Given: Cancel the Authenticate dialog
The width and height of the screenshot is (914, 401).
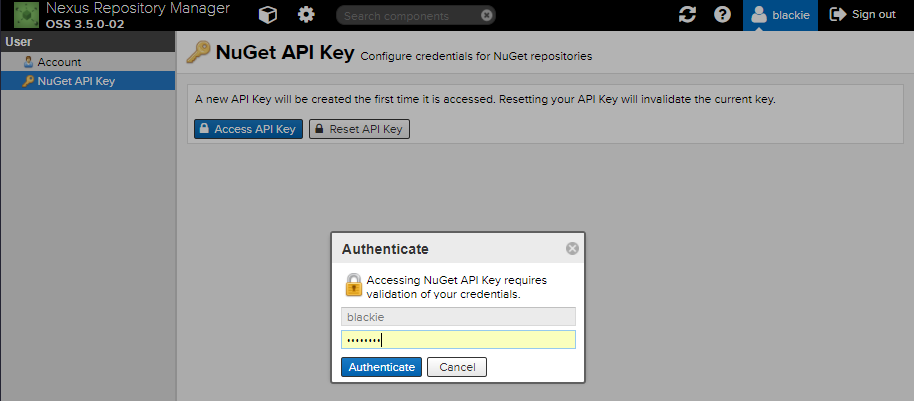Looking at the screenshot, I should tap(457, 367).
